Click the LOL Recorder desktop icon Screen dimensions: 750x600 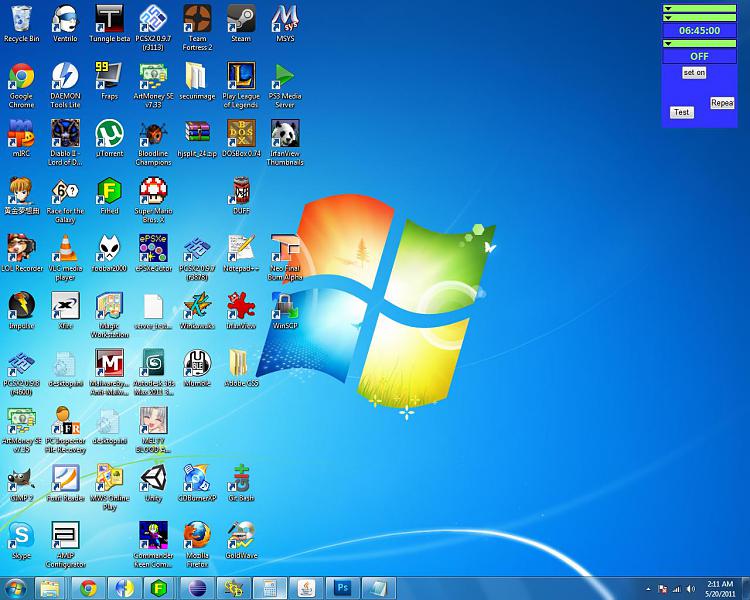[21, 253]
